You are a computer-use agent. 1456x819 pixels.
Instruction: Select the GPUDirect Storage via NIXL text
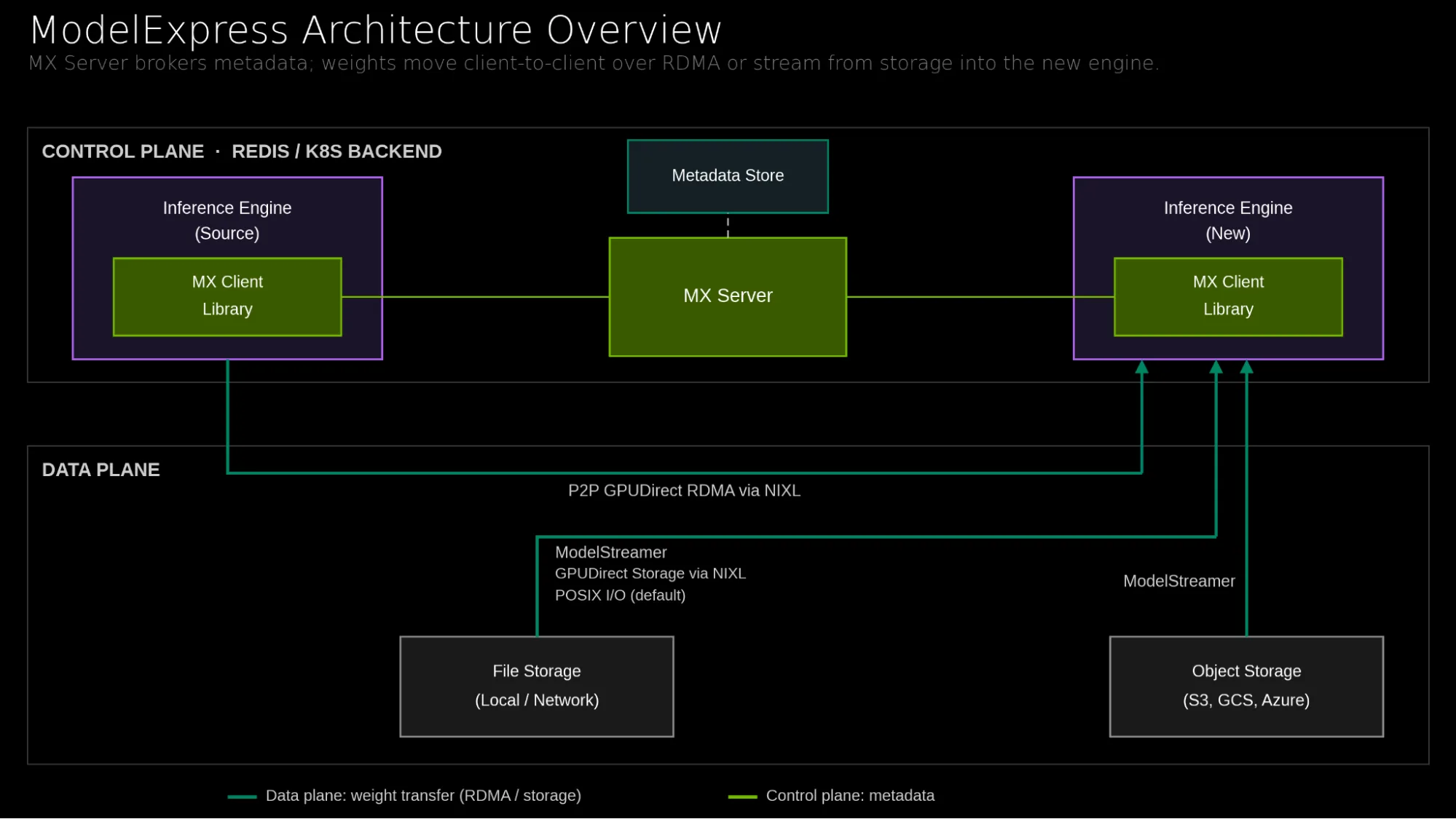(650, 574)
